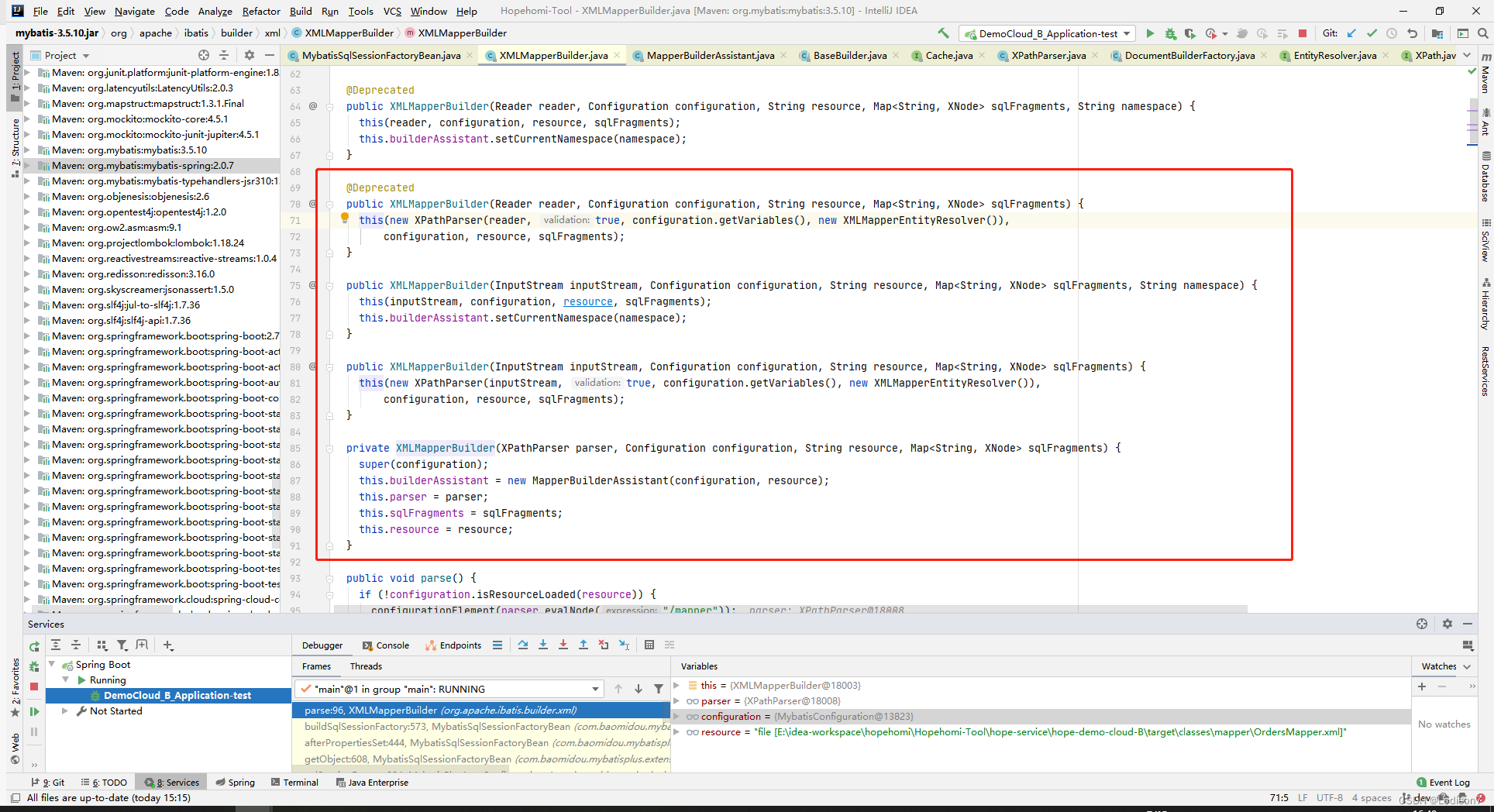Screen dimensions: 1494x812
Task: Start debugging with the bug icon
Action: click(1170, 33)
